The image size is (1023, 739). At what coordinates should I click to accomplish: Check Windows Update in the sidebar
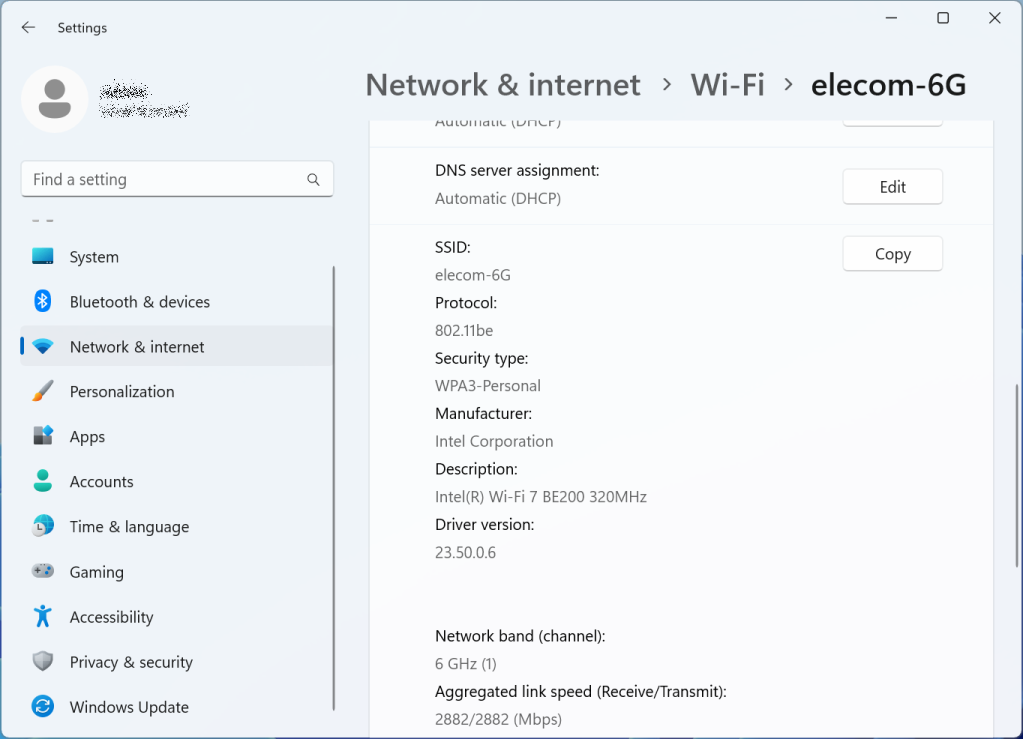[129, 706]
